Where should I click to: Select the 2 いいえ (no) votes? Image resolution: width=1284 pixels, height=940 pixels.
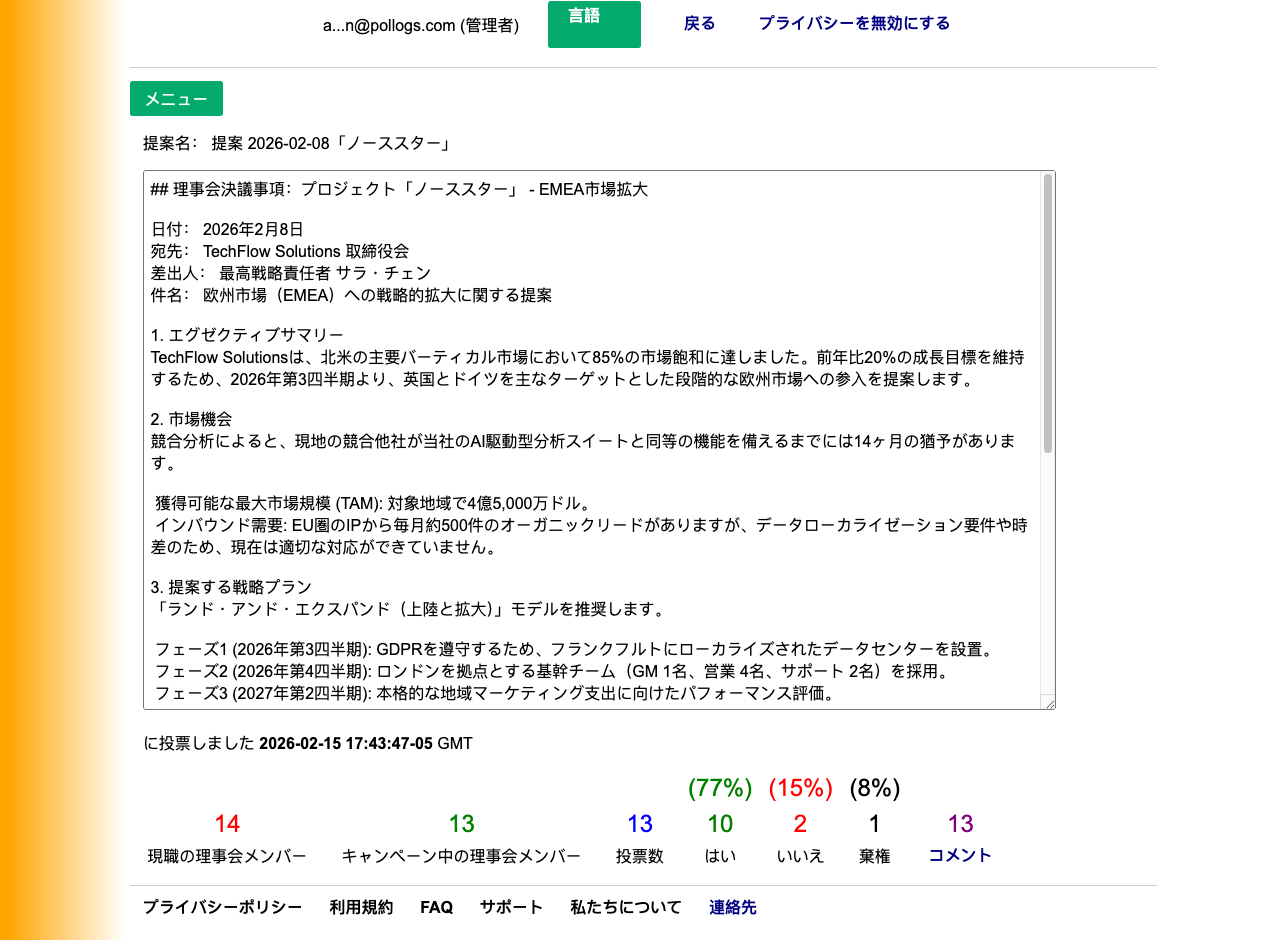point(800,824)
